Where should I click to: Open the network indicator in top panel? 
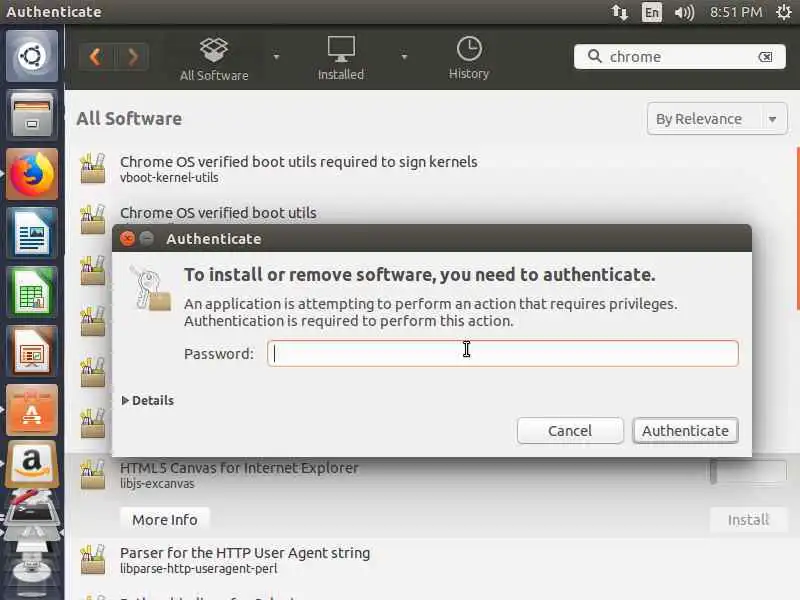(x=619, y=12)
